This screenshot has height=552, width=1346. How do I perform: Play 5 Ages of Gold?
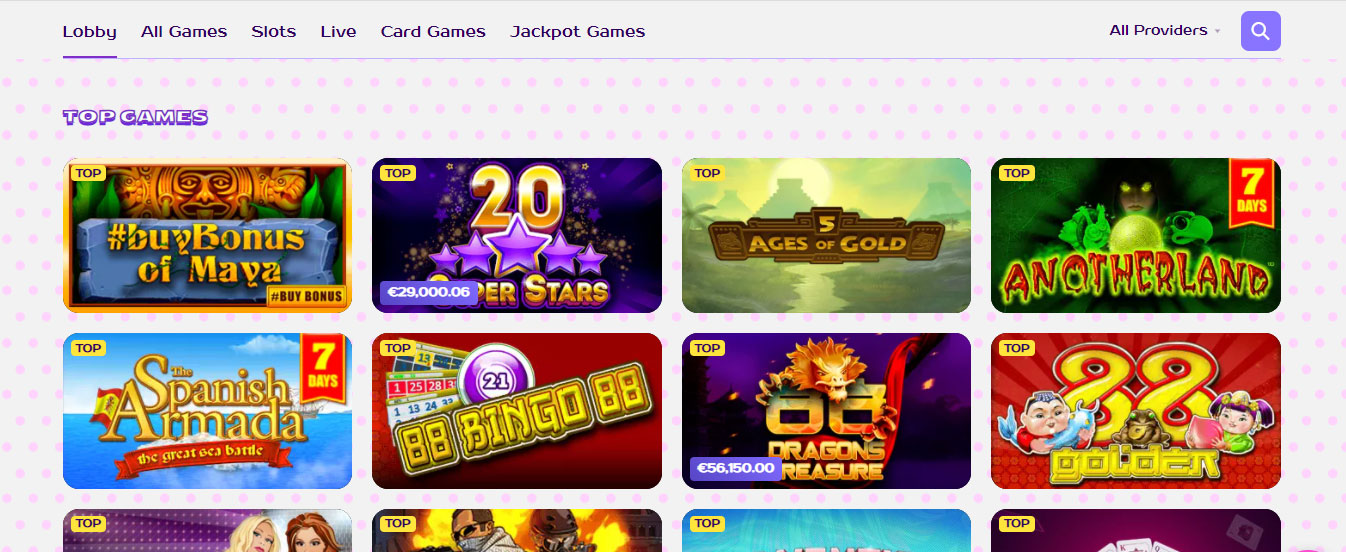tap(826, 235)
